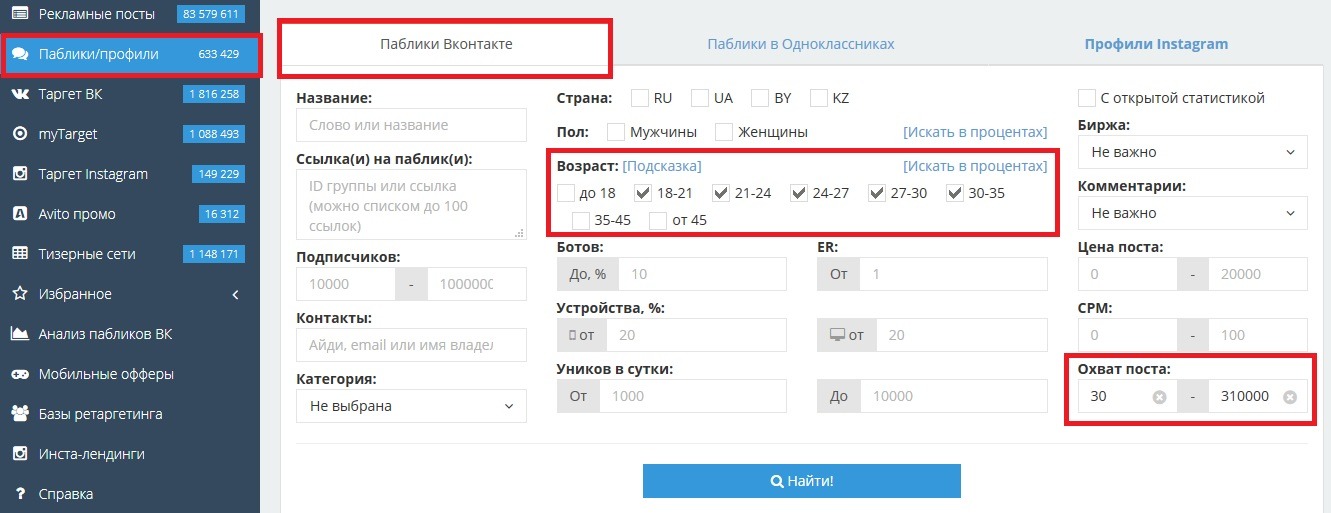Click the Название text input field

tap(411, 125)
